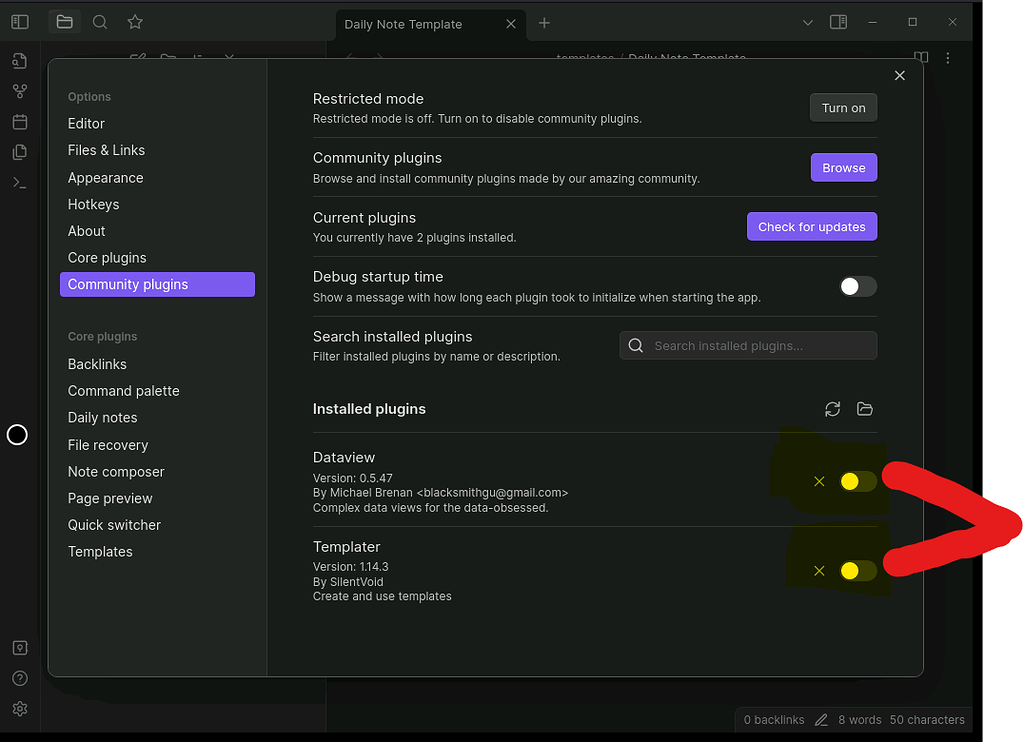Click 0 backlinks in status bar
Viewport: 1024px width, 742px height.
(774, 720)
